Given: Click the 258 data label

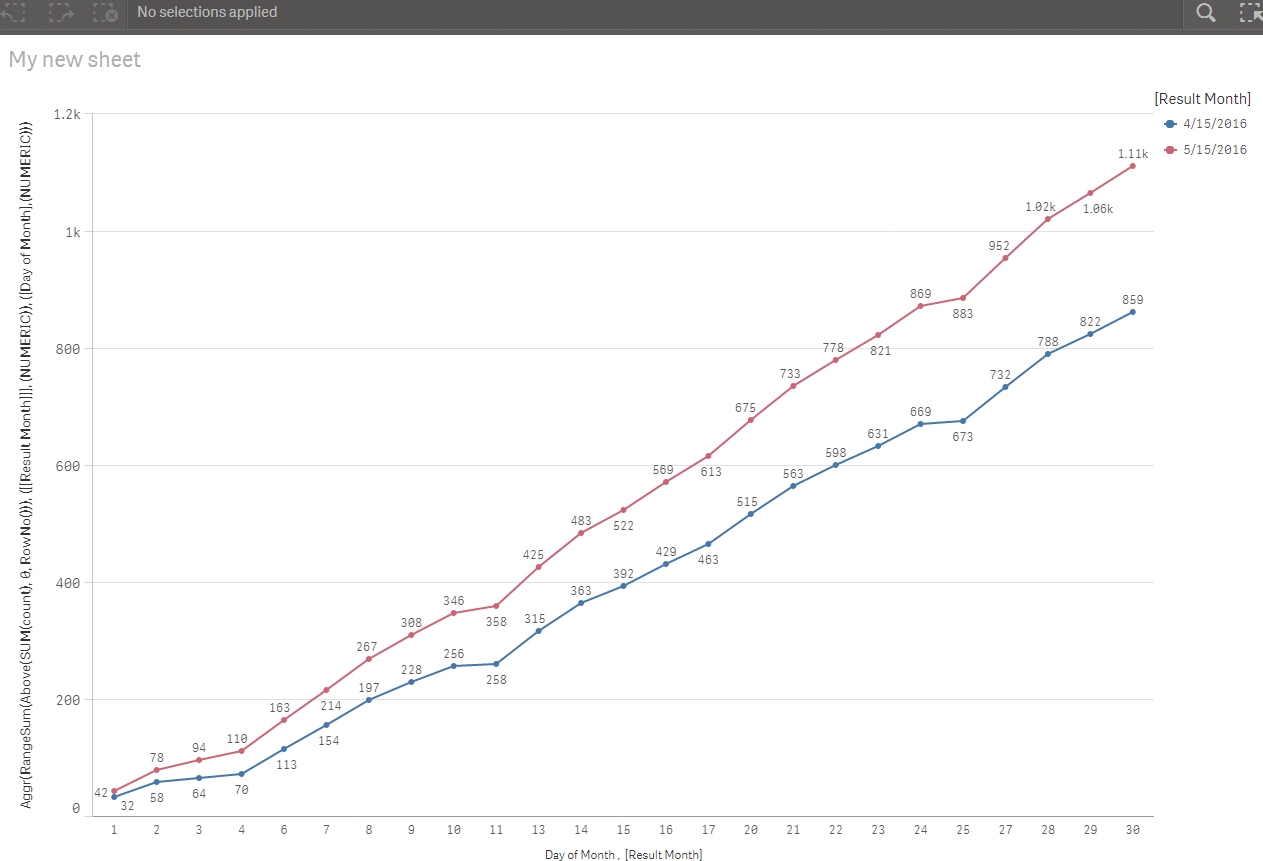Looking at the screenshot, I should coord(496,680).
